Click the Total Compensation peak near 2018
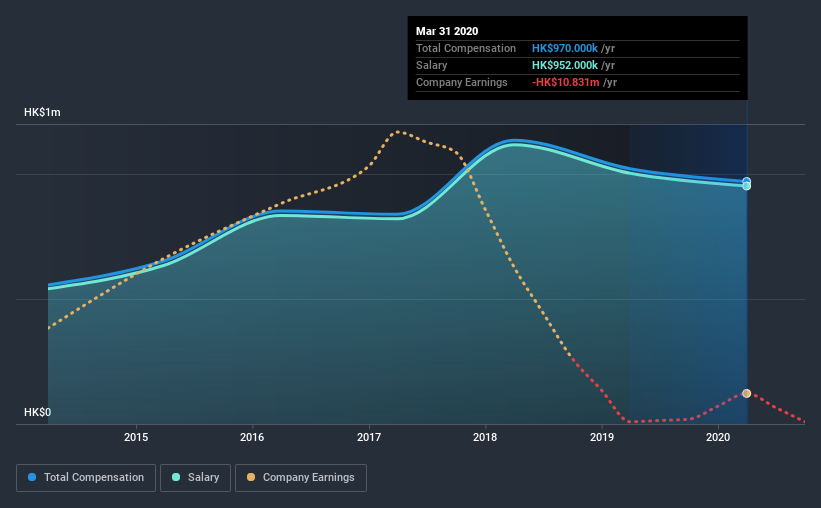This screenshot has width=821, height=508. point(514,141)
